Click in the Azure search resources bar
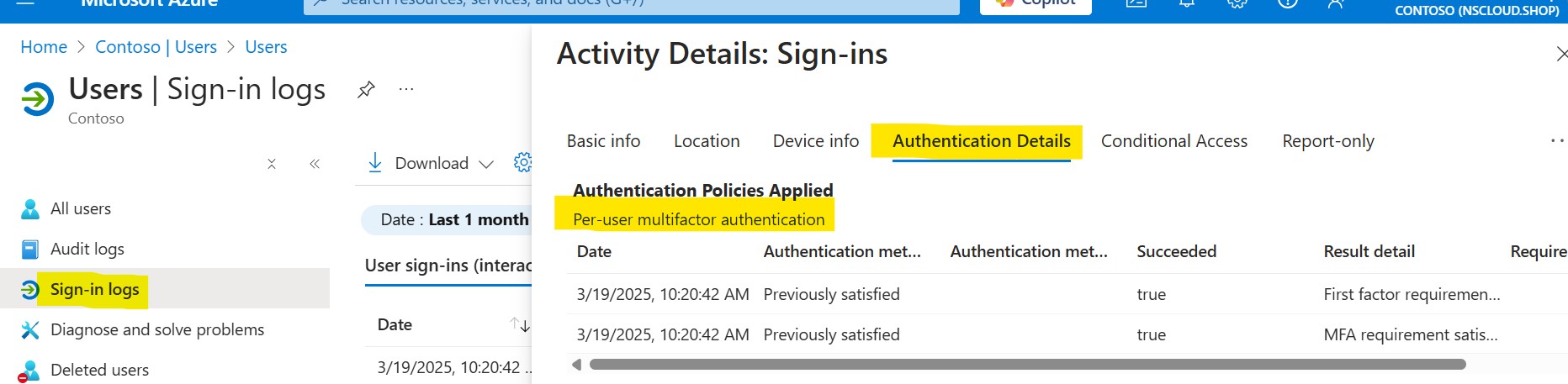This screenshot has width=1568, height=384. click(631, 6)
